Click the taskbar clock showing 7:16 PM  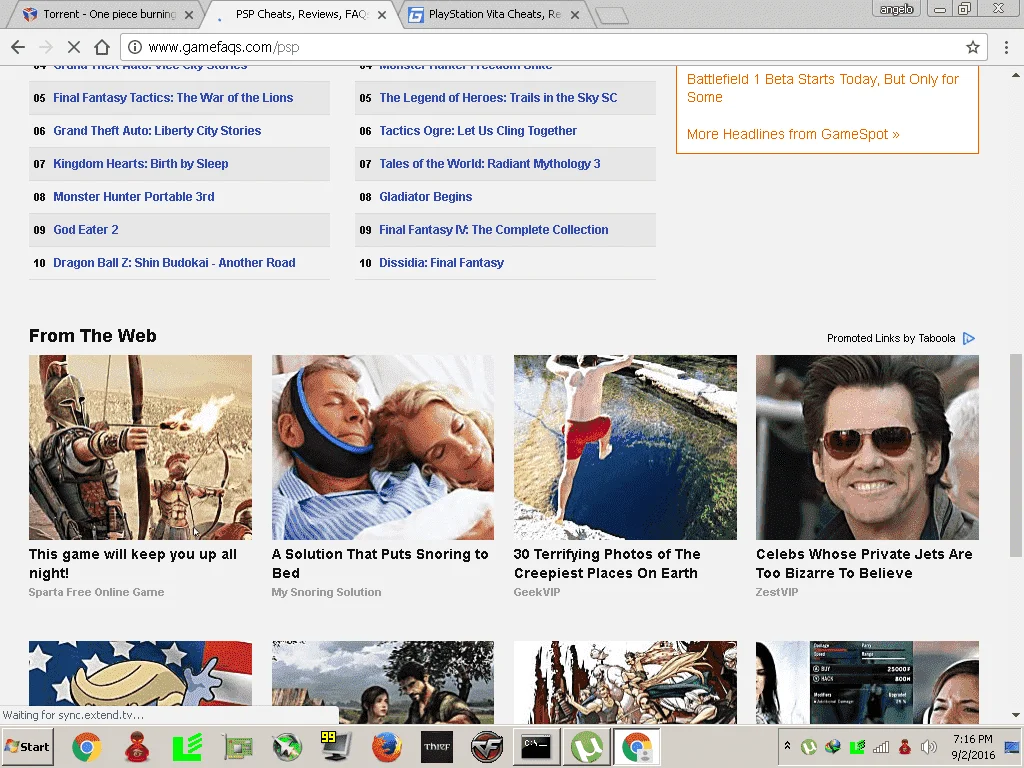[x=972, y=746]
